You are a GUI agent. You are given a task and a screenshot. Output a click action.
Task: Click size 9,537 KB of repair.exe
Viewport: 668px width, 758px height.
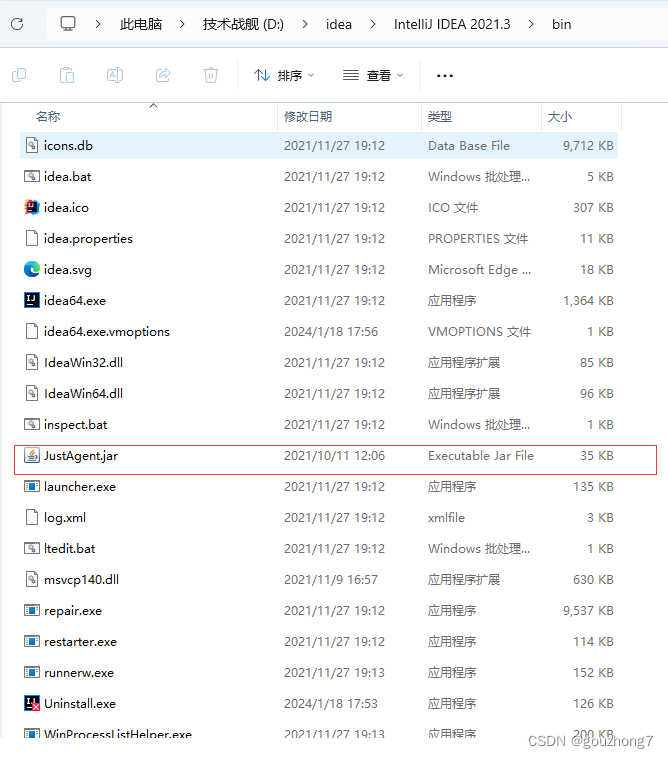point(588,611)
